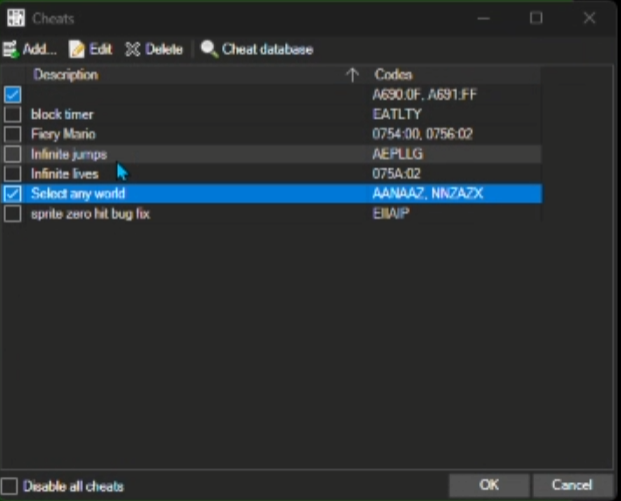Sort list by Description column header

pyautogui.click(x=65, y=75)
